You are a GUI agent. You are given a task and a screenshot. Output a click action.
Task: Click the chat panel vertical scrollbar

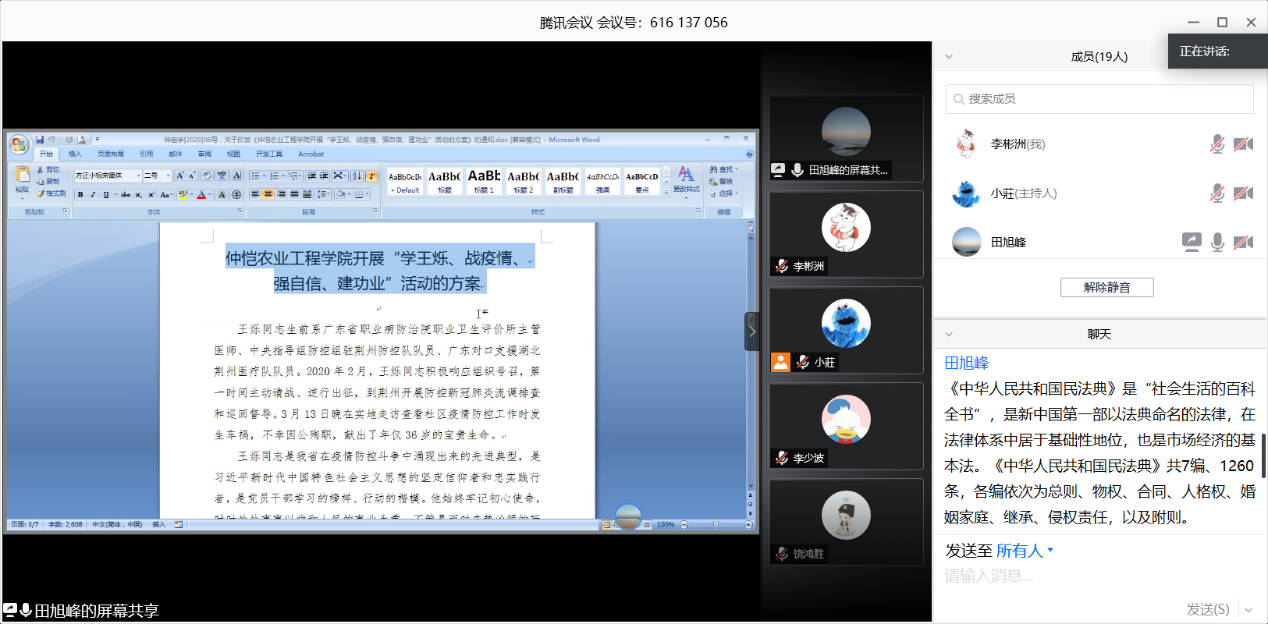(x=1262, y=455)
